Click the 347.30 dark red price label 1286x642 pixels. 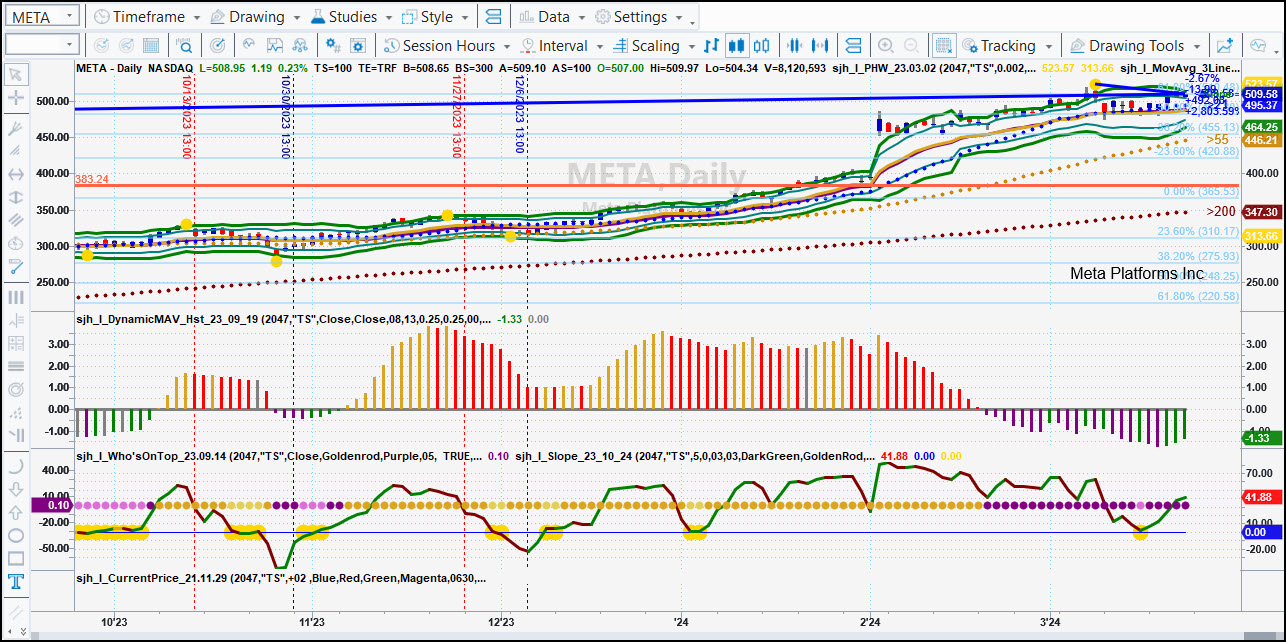coord(1262,213)
